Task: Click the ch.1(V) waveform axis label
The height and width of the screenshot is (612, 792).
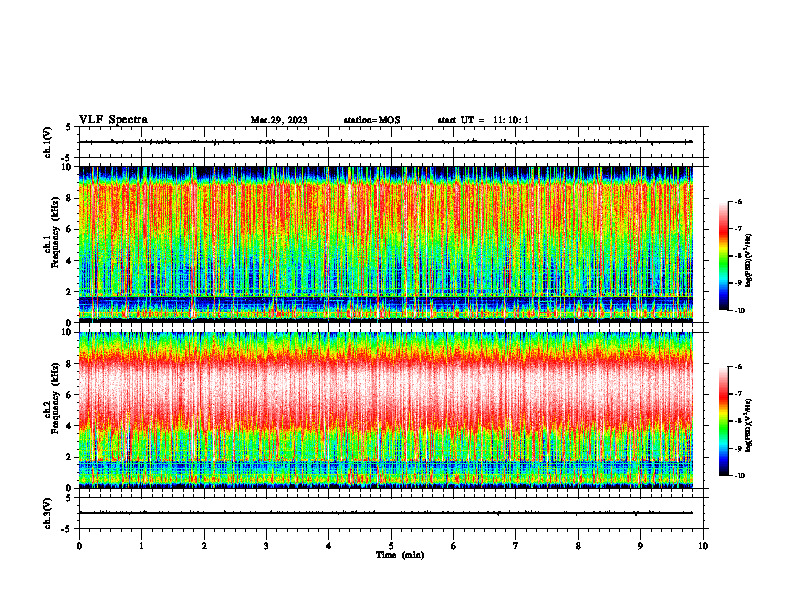Action: click(48, 142)
